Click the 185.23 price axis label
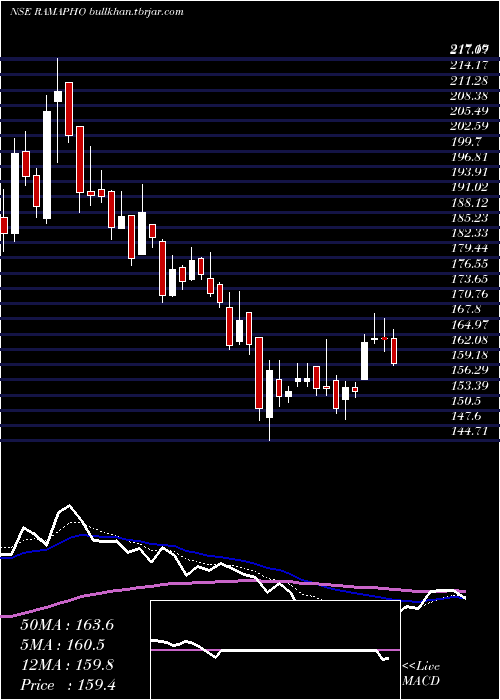Viewport: 500px width, 700px height. pos(470,218)
